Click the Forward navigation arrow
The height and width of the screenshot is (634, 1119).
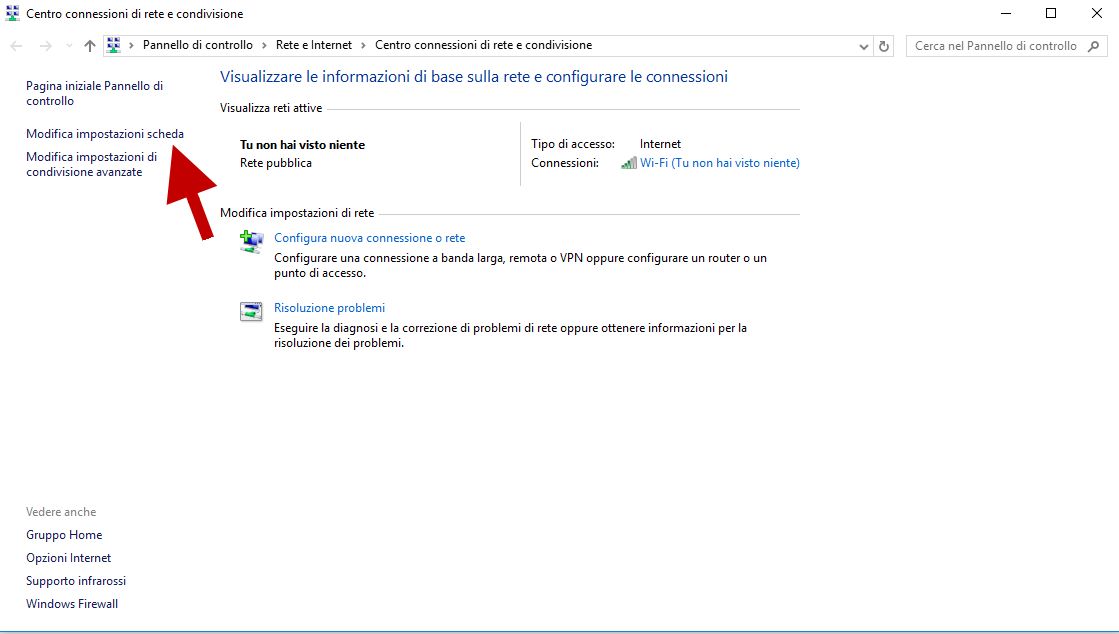pos(45,46)
